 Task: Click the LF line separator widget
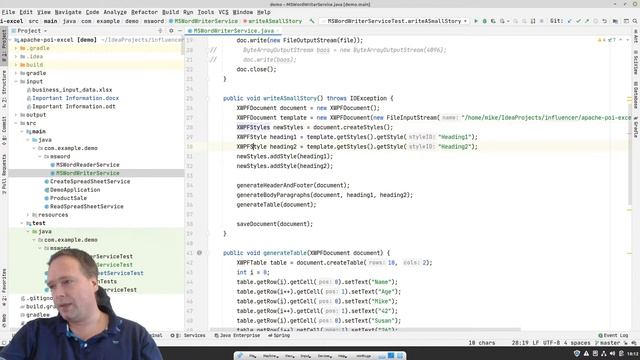[x=536, y=343]
